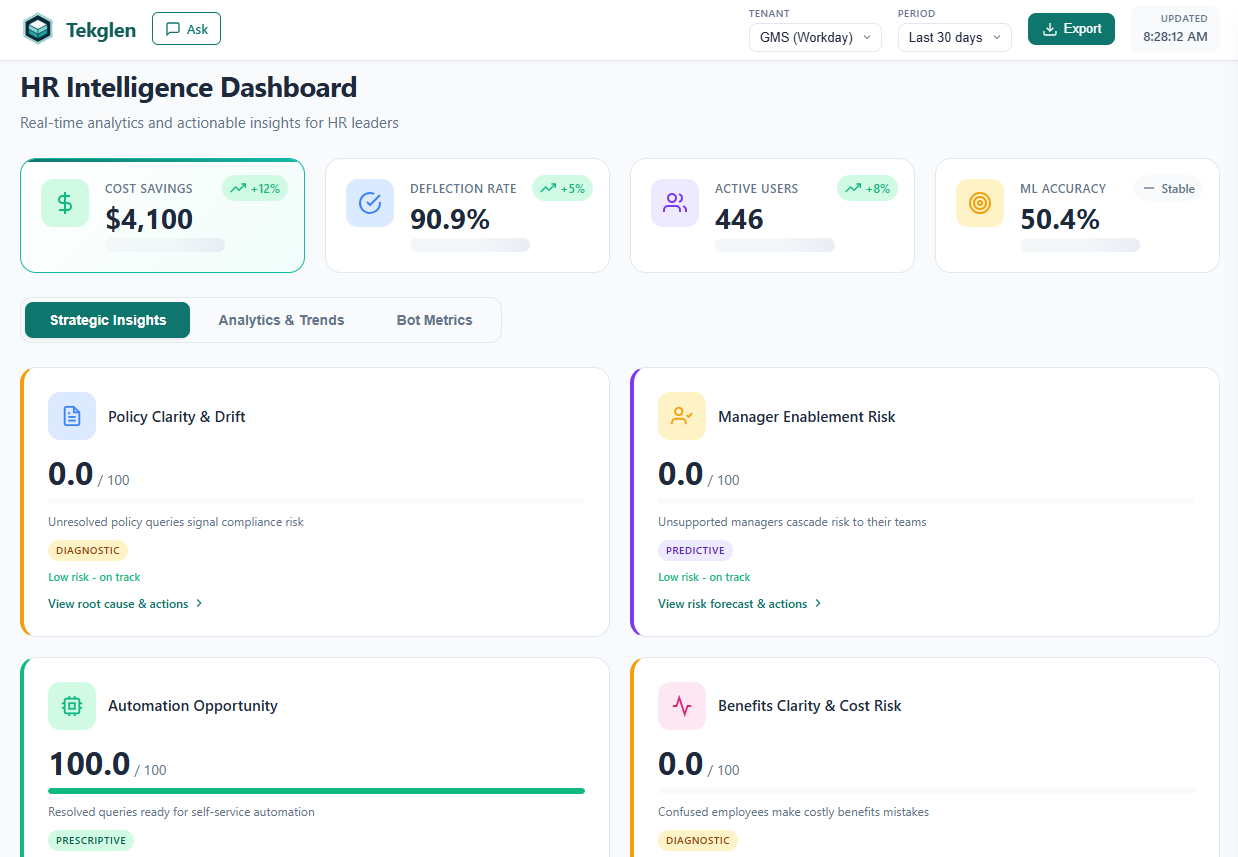The height and width of the screenshot is (857, 1238).
Task: Click the document icon on Policy Clarity card
Action: (x=71, y=416)
